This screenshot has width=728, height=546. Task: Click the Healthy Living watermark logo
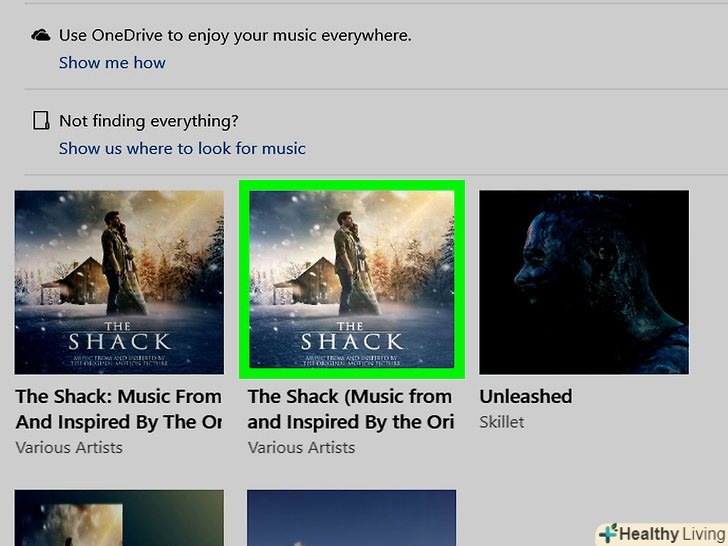coord(663,534)
